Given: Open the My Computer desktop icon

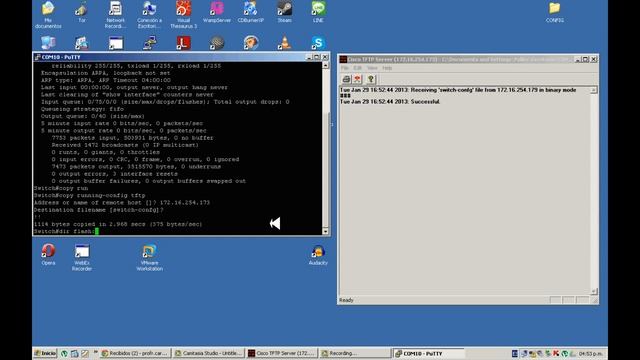Looking at the screenshot, I should (x=48, y=42).
